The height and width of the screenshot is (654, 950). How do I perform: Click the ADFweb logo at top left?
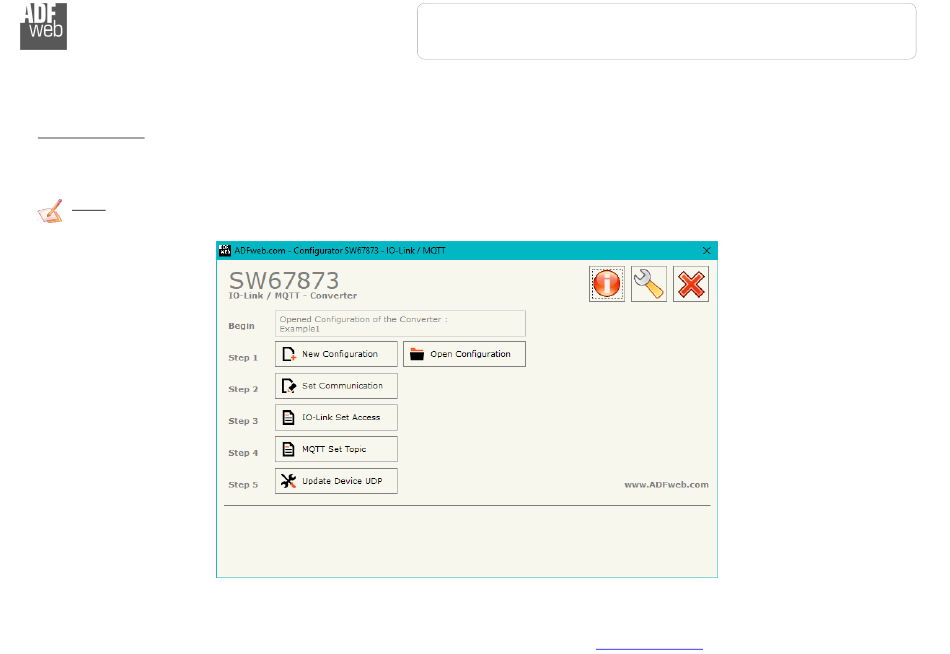coord(43,27)
